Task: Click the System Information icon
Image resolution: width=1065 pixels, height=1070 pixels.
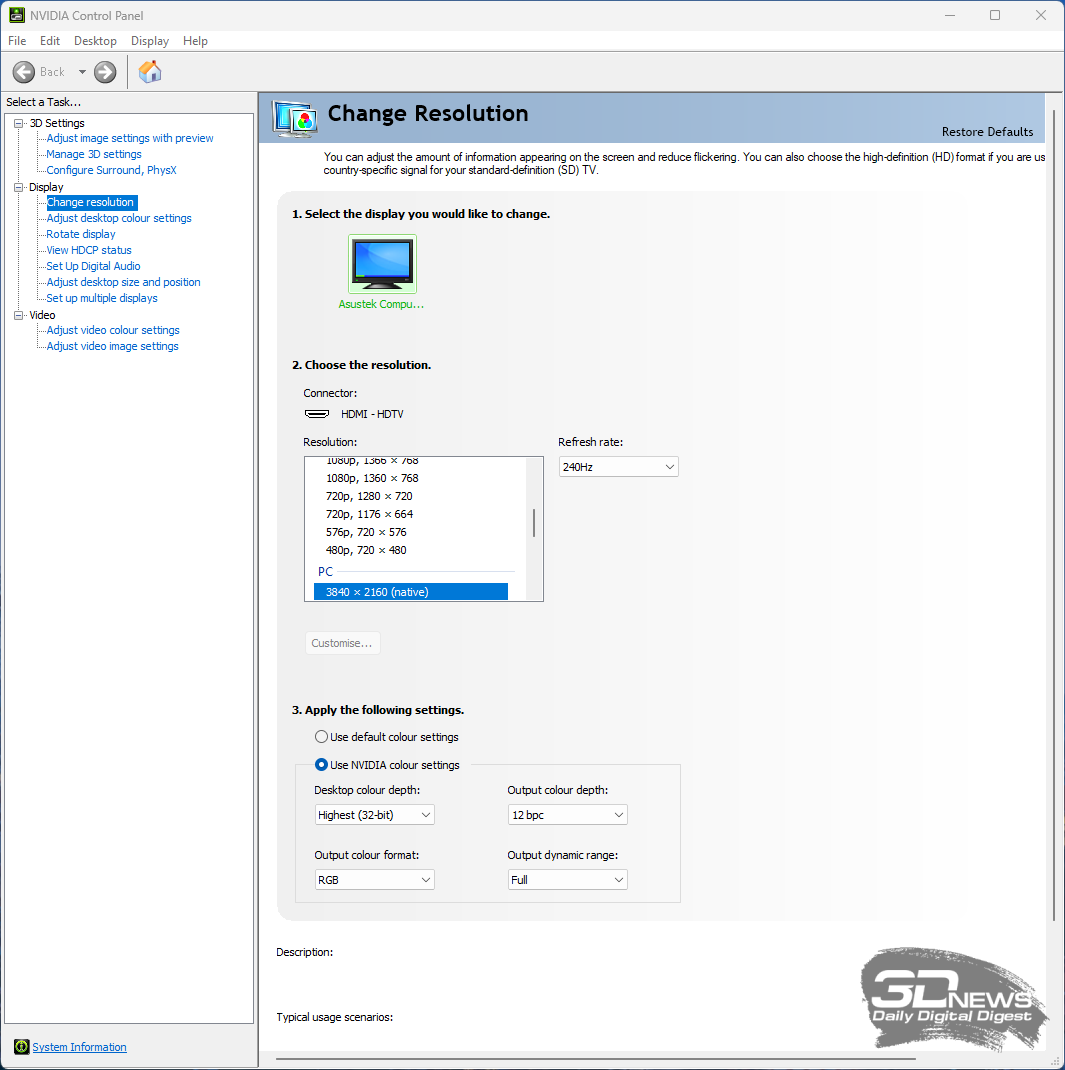Action: click(22, 1046)
